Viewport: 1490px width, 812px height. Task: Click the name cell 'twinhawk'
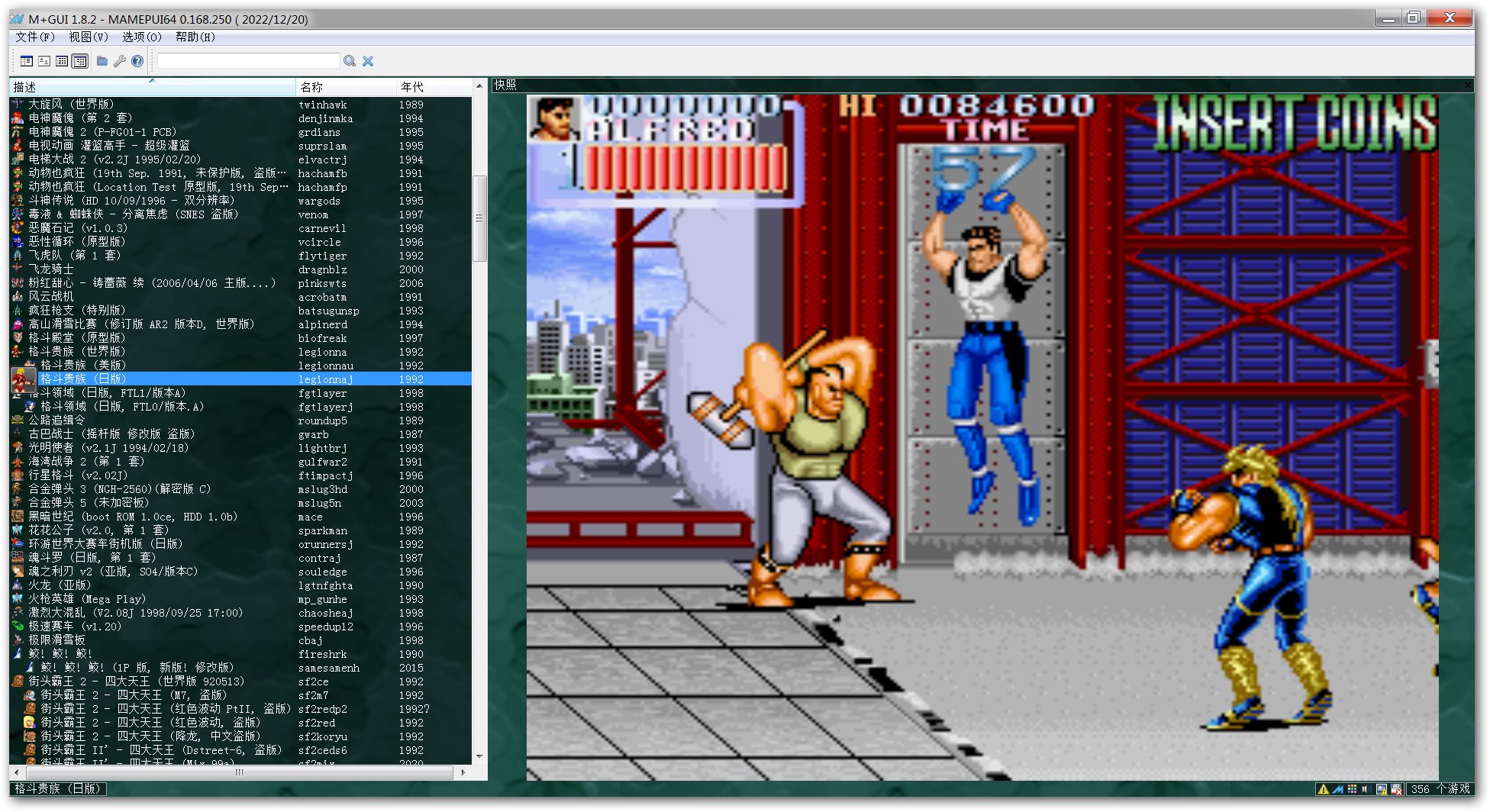[322, 105]
